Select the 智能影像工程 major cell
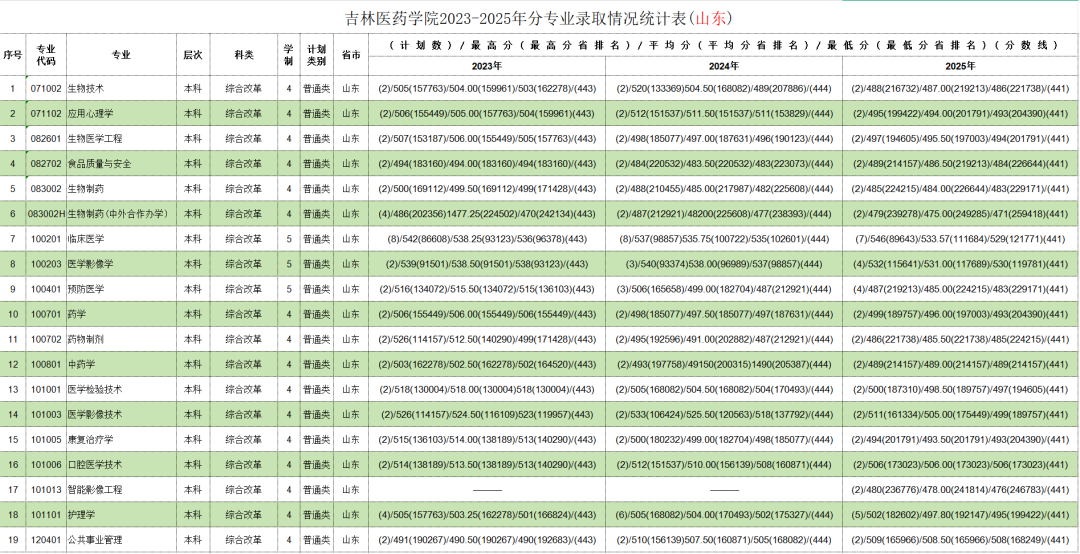 click(x=121, y=490)
